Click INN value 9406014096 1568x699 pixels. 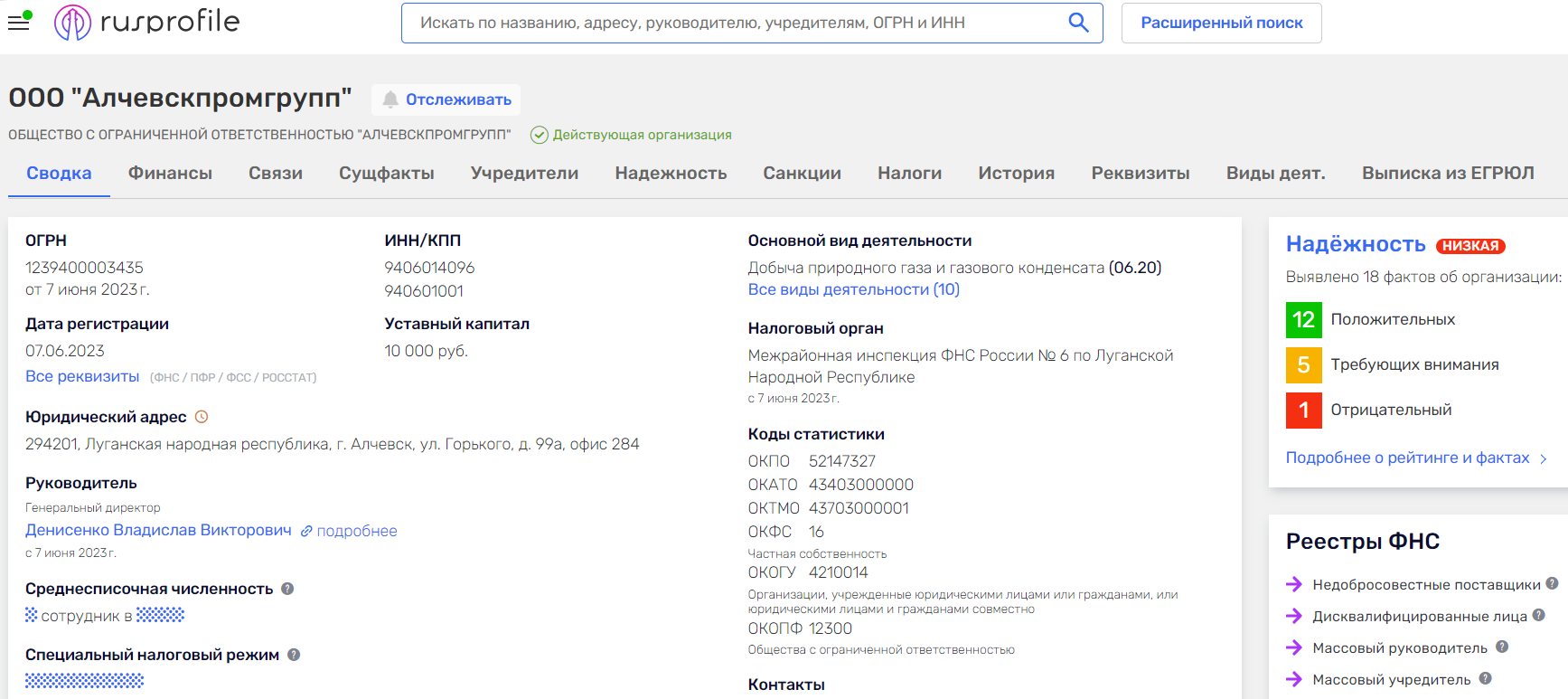[x=429, y=268]
